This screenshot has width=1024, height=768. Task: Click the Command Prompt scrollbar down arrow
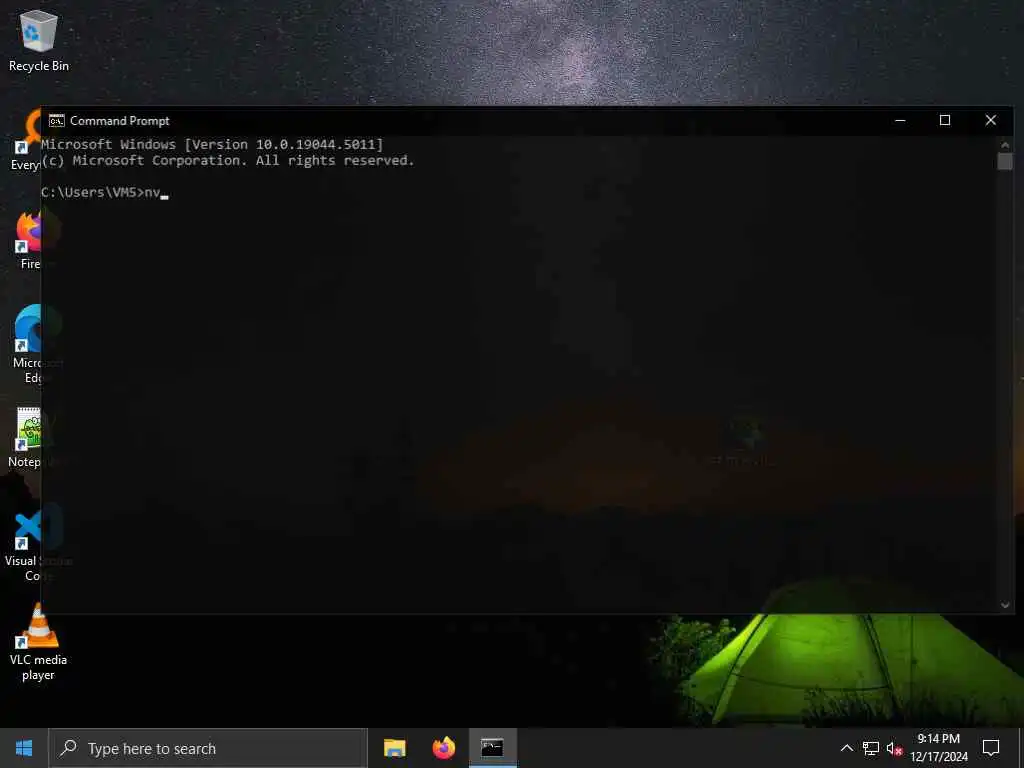click(1005, 605)
